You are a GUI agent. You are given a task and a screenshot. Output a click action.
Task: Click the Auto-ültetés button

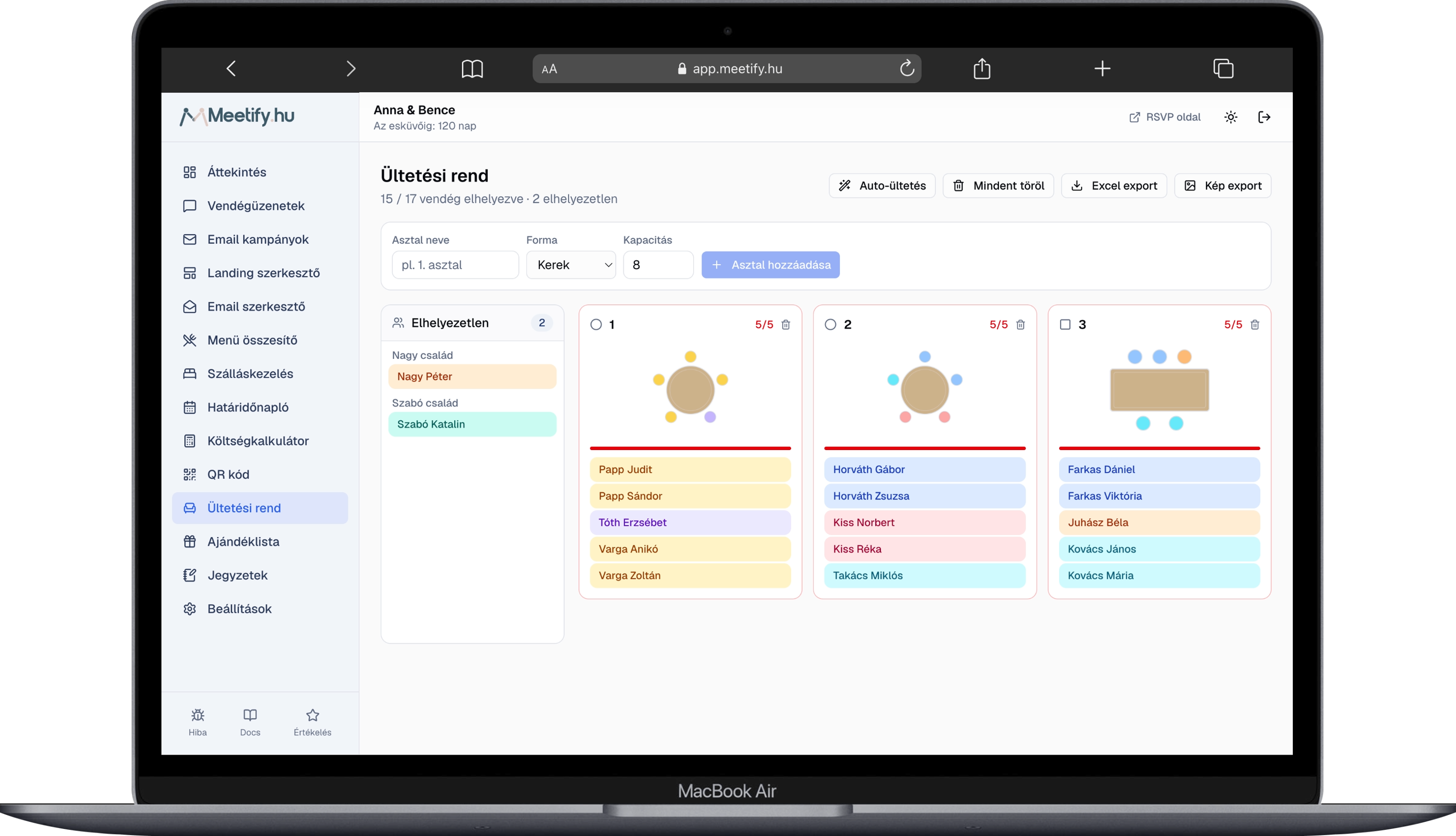(882, 185)
